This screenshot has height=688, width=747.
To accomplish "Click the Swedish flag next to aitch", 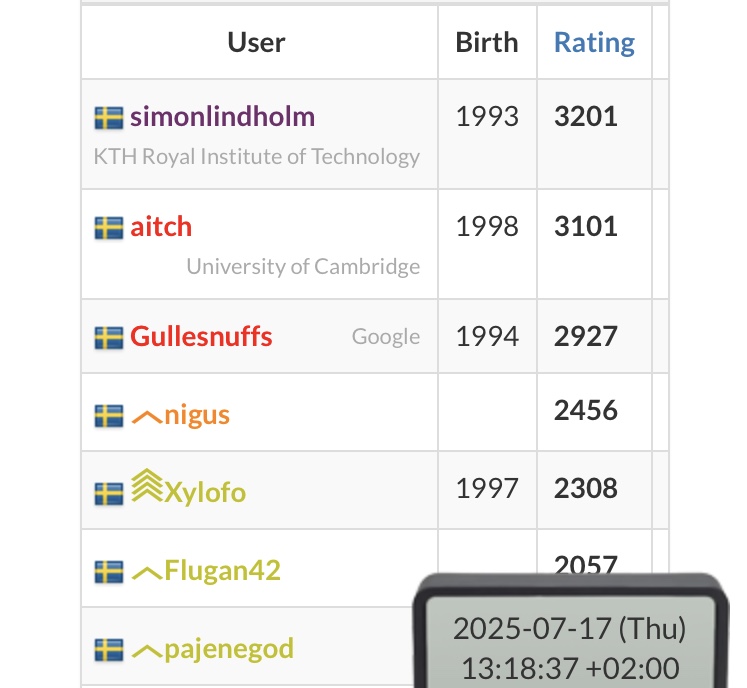I will [x=109, y=228].
